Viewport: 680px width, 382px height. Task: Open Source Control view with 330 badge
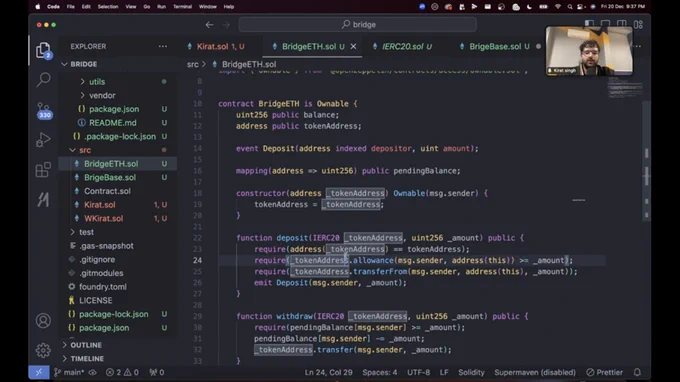tap(43, 110)
